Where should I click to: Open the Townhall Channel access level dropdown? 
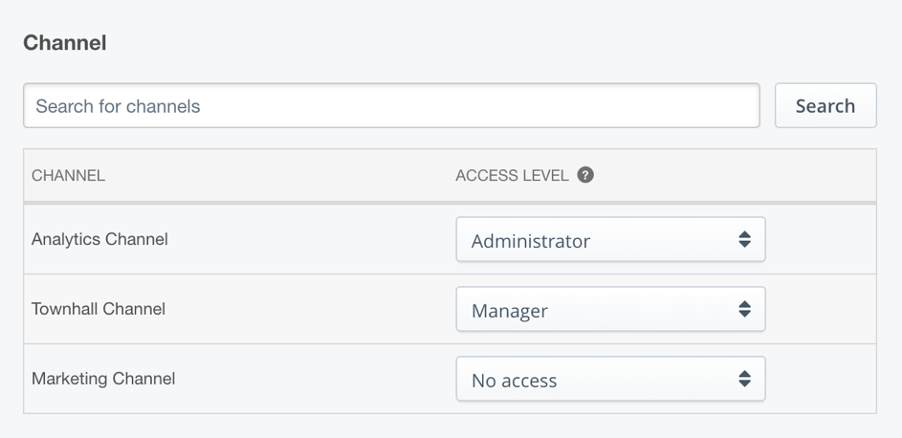(x=610, y=309)
